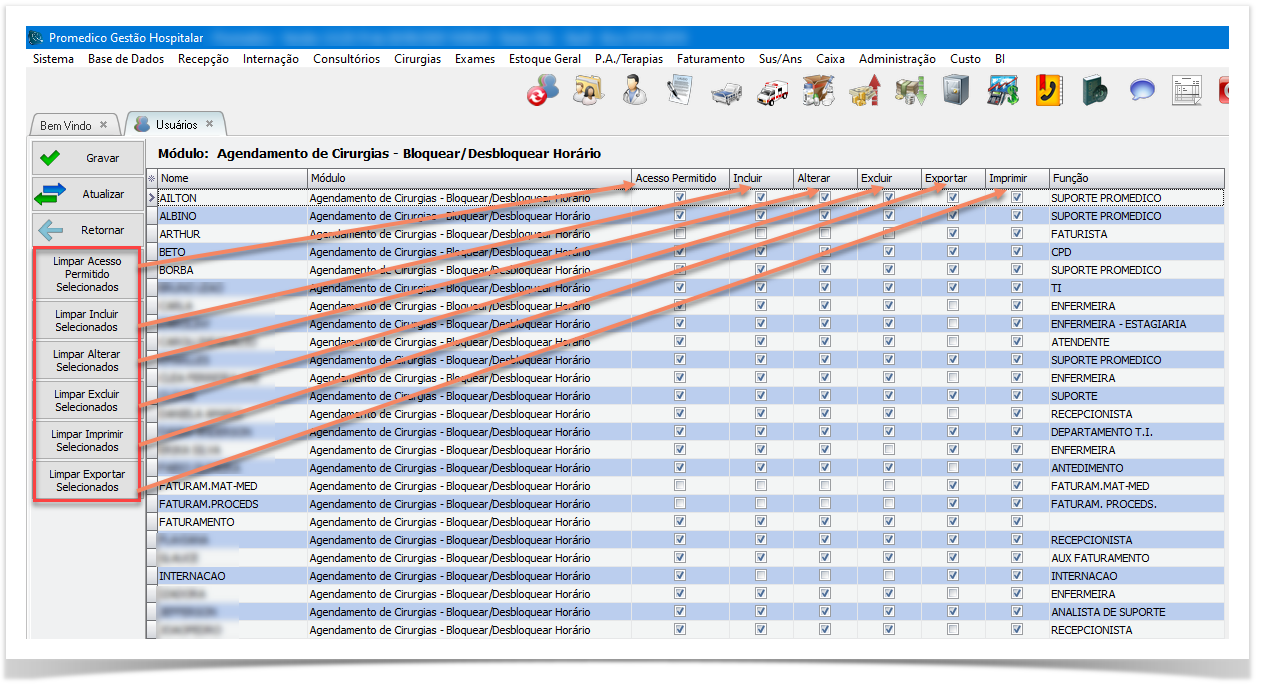Toggle Acesso Permitido checkbox for ARTHUR

680,234
